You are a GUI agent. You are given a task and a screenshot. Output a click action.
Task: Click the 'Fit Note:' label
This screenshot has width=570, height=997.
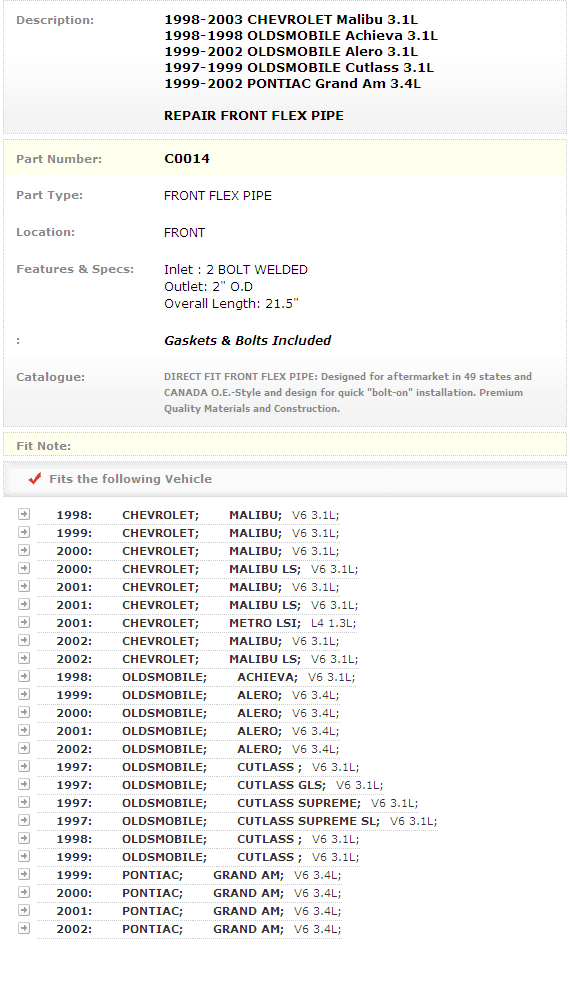[44, 446]
